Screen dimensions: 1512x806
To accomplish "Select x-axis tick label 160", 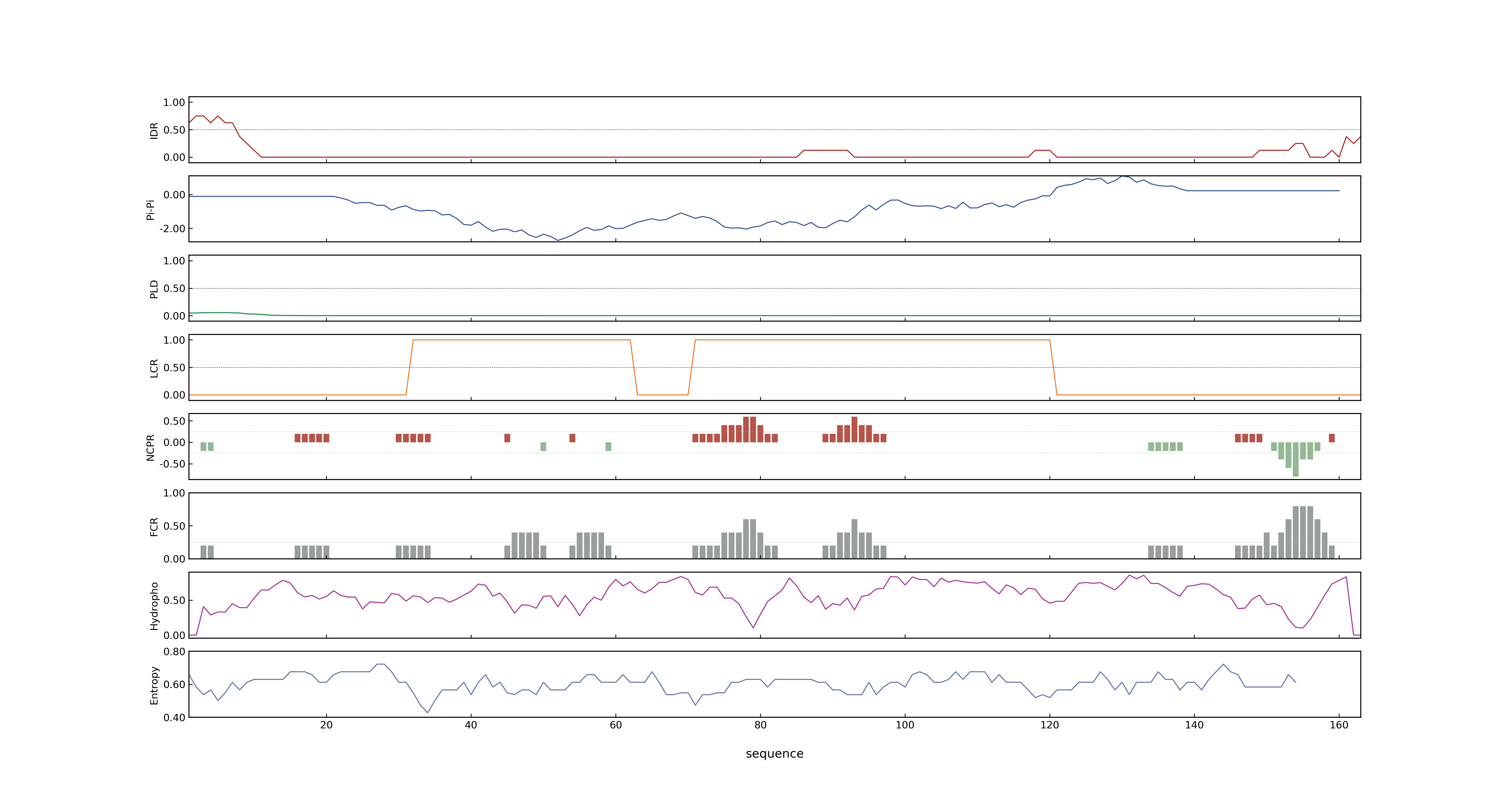I will 1339,725.
